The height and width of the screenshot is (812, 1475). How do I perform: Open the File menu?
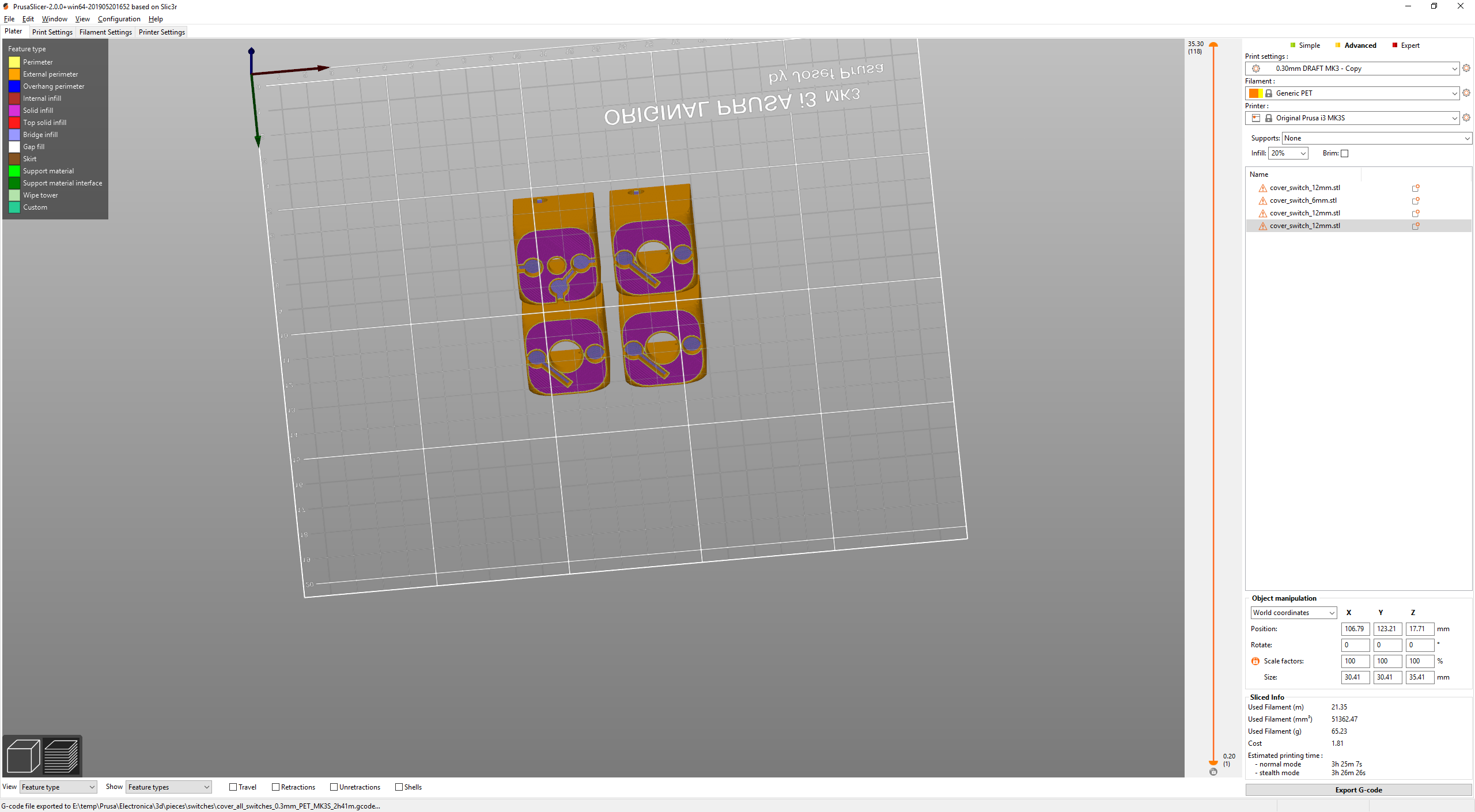tap(9, 19)
